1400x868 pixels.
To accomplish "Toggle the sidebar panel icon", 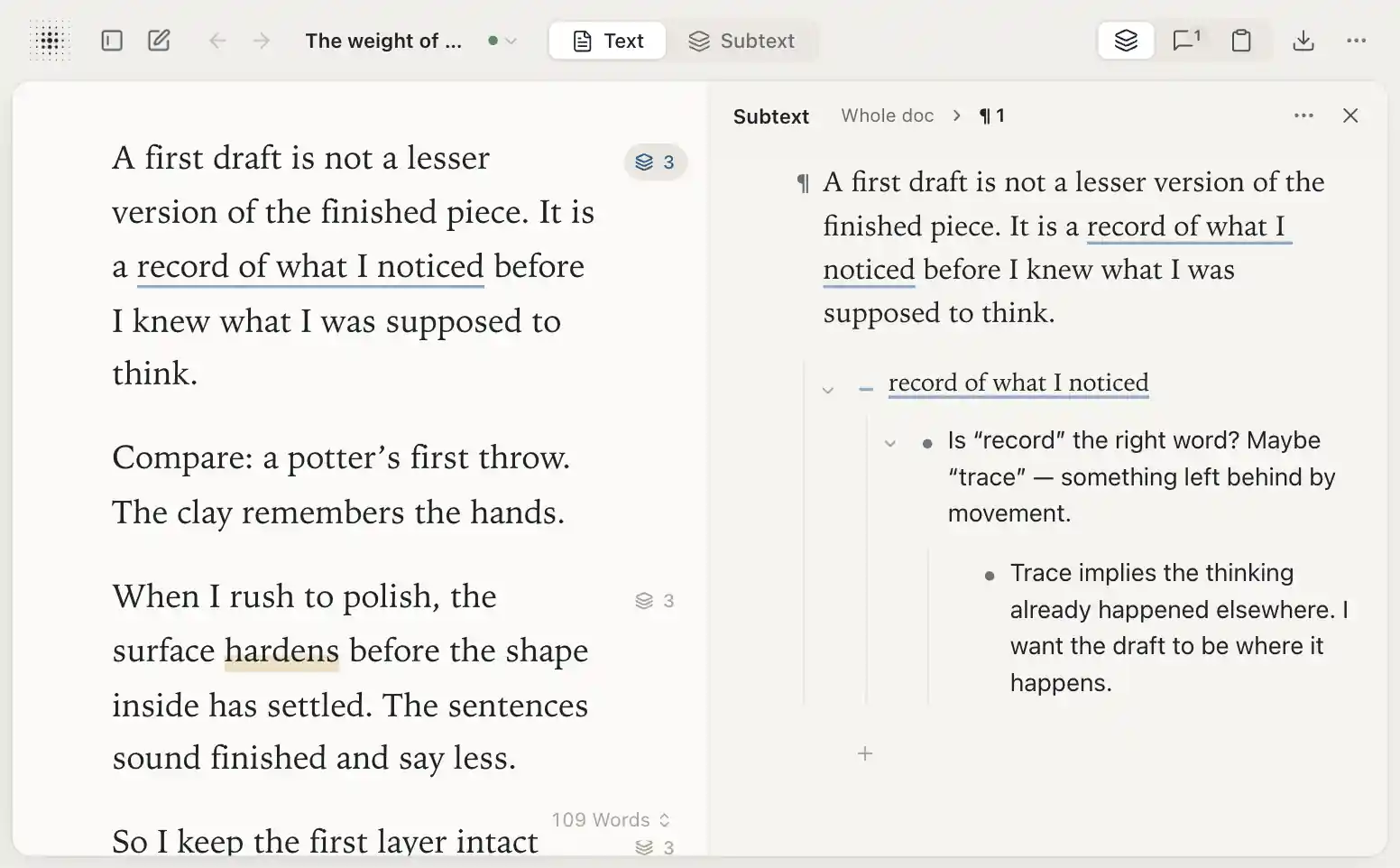I will 112,41.
